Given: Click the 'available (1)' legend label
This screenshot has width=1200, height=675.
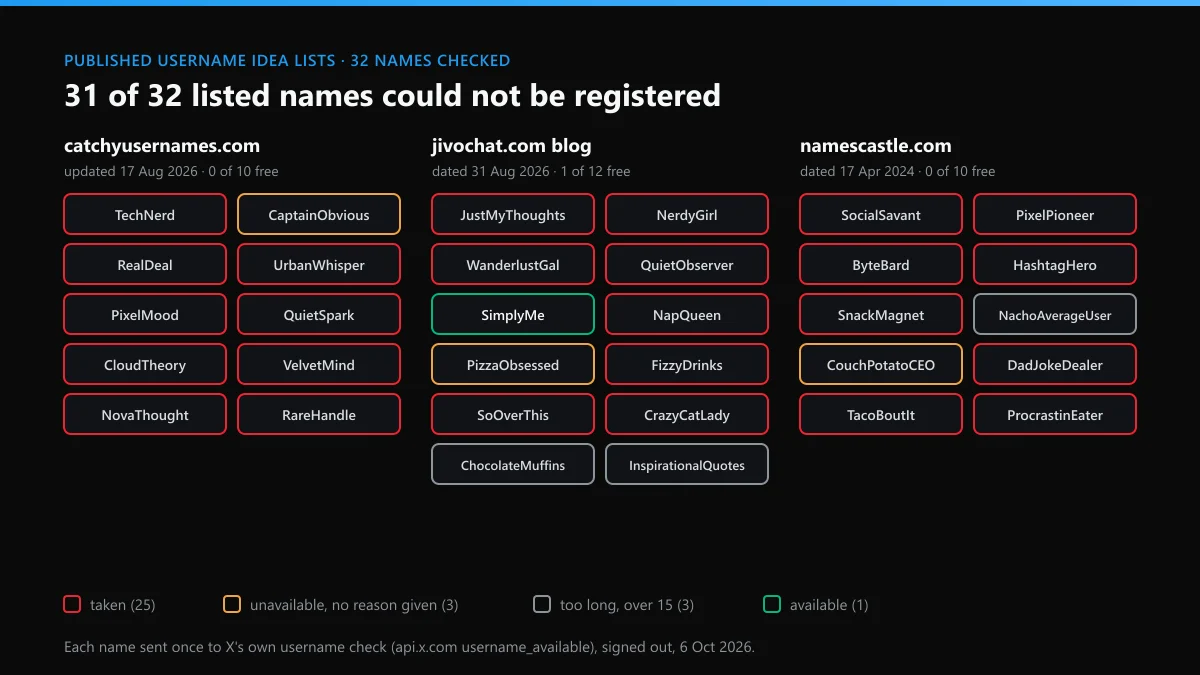Looking at the screenshot, I should pos(829,605).
